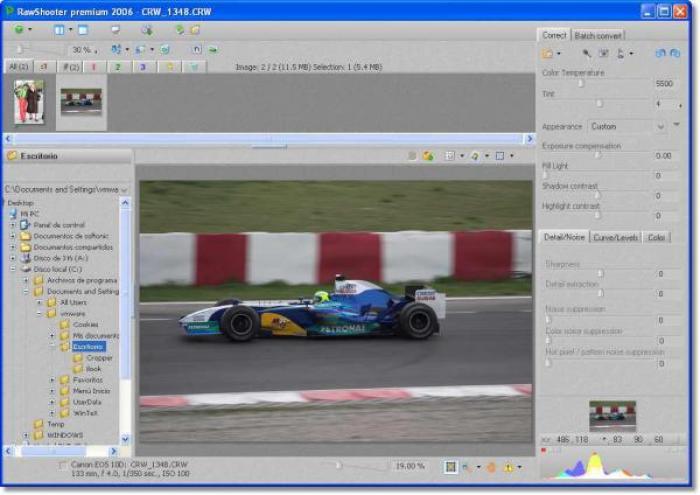Switch to the Curve/Levels tab
The width and height of the screenshot is (700, 495).
pos(615,237)
